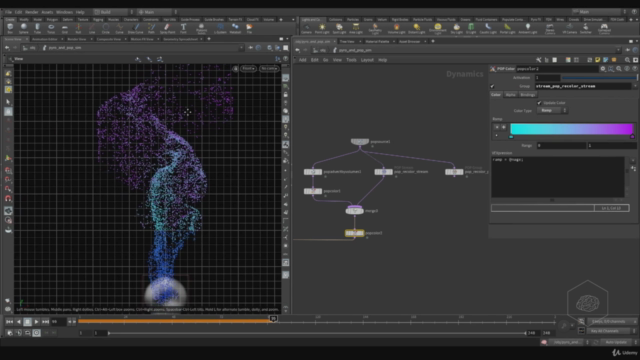Screen dimensions: 640x360
Task: Click the current frame marker on timeline
Action: click(273, 319)
